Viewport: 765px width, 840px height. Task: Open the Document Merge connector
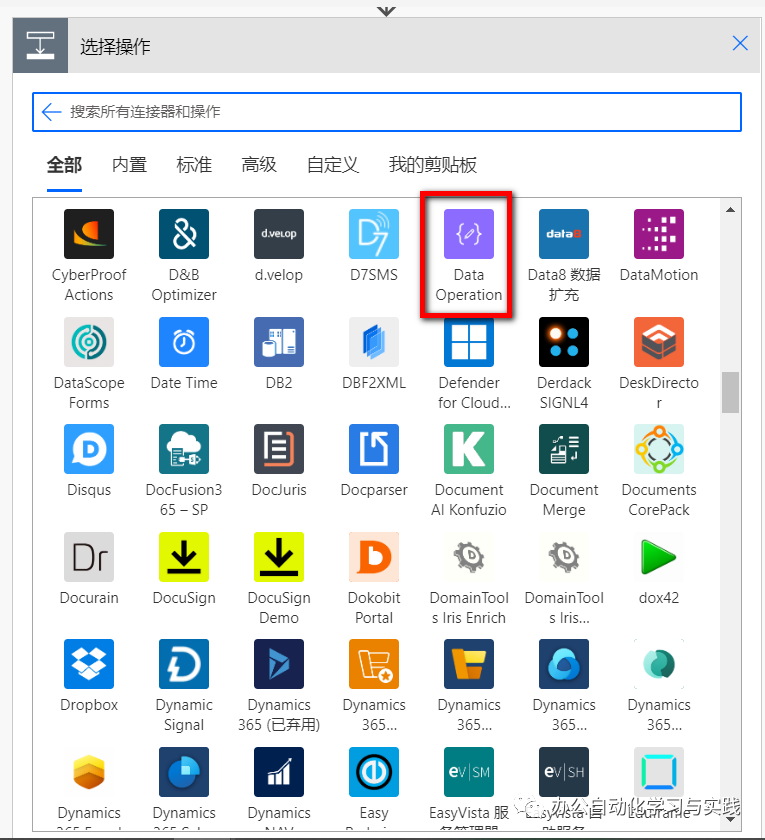564,449
